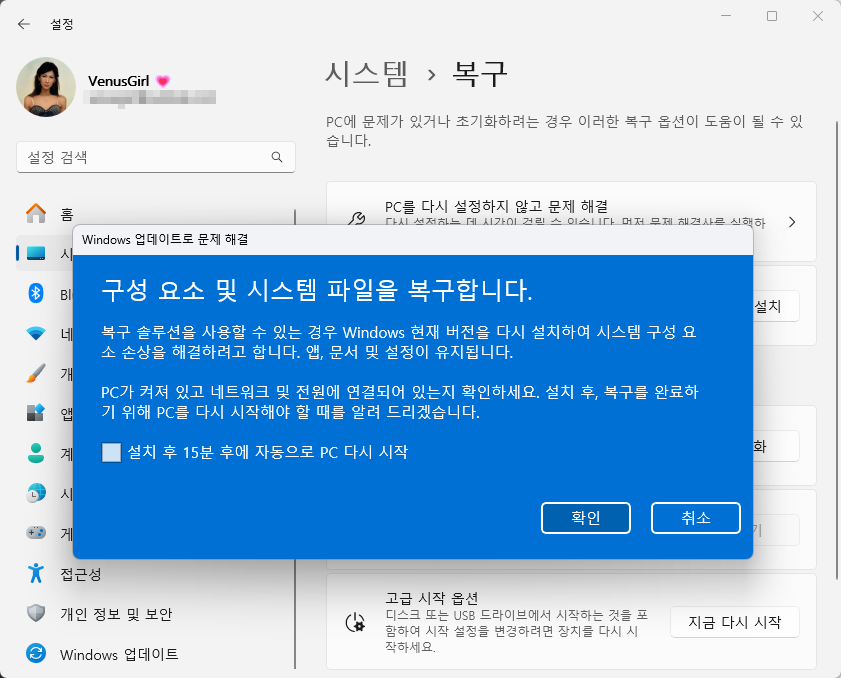This screenshot has height=678, width=841.
Task: Open the gaming controller icon in sidebar
Action: click(36, 533)
